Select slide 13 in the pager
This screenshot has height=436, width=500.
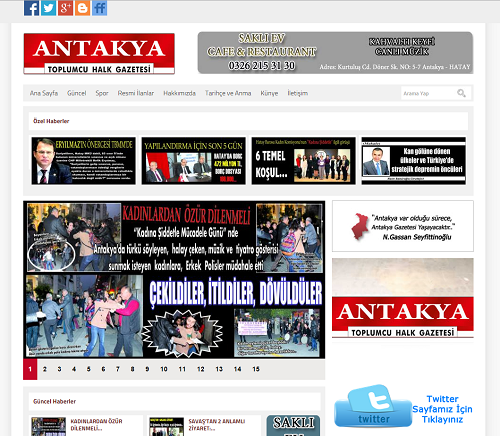tap(219, 369)
